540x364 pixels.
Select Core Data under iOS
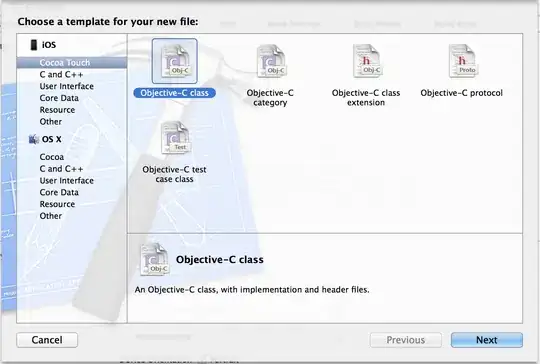click(59, 98)
